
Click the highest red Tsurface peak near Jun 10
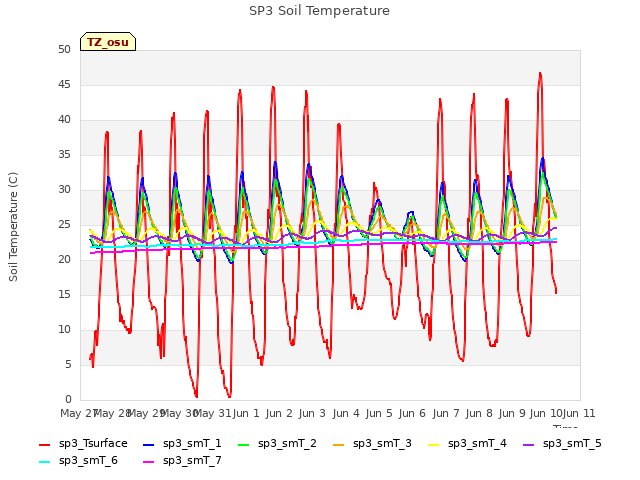pos(540,73)
